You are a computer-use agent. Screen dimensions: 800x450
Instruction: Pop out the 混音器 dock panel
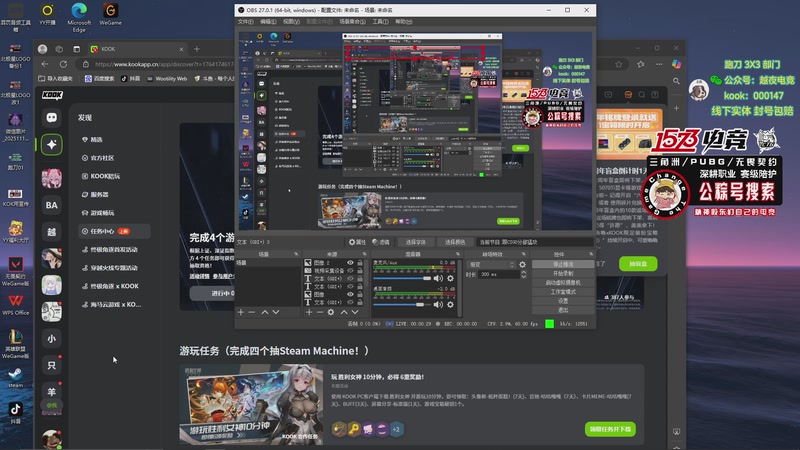pos(457,254)
